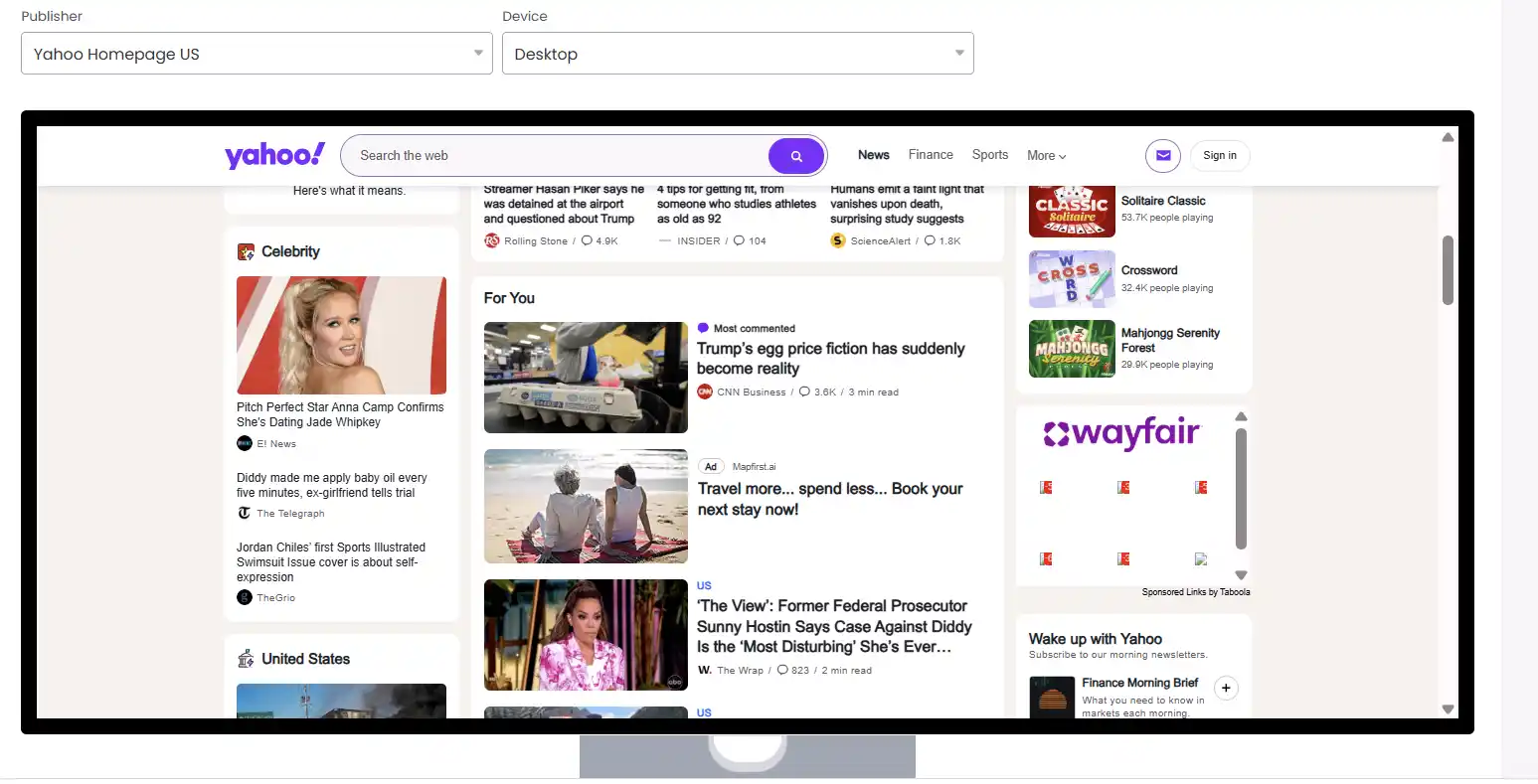Open Trump's egg price fiction article
Image resolution: width=1538 pixels, height=784 pixels.
coord(831,359)
